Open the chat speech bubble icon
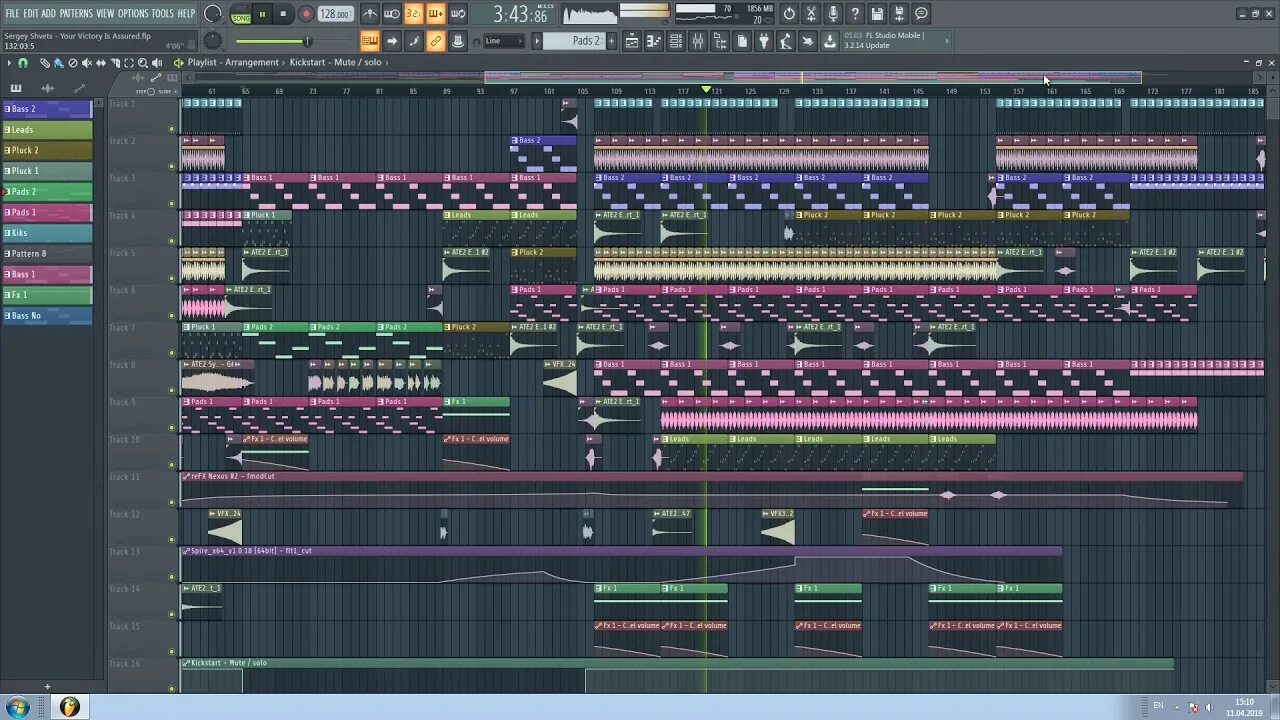 coord(921,14)
